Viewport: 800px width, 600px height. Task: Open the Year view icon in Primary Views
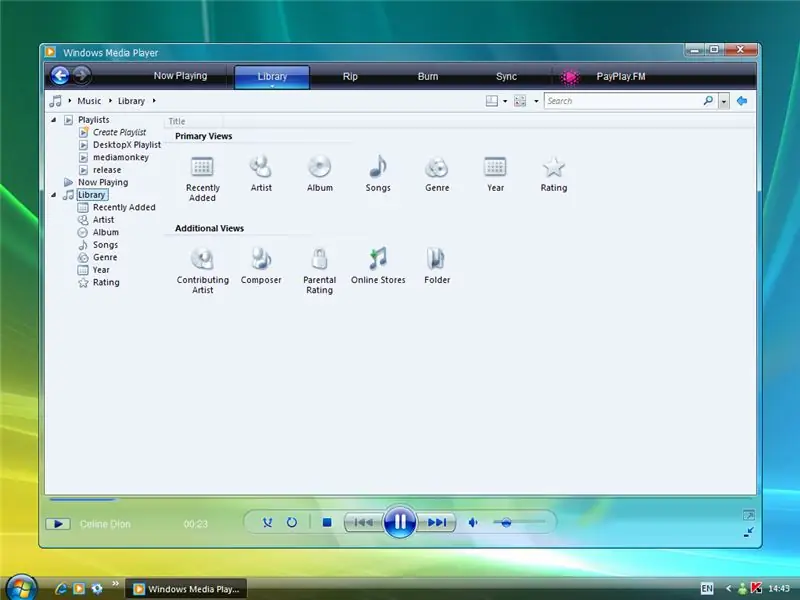pyautogui.click(x=495, y=166)
